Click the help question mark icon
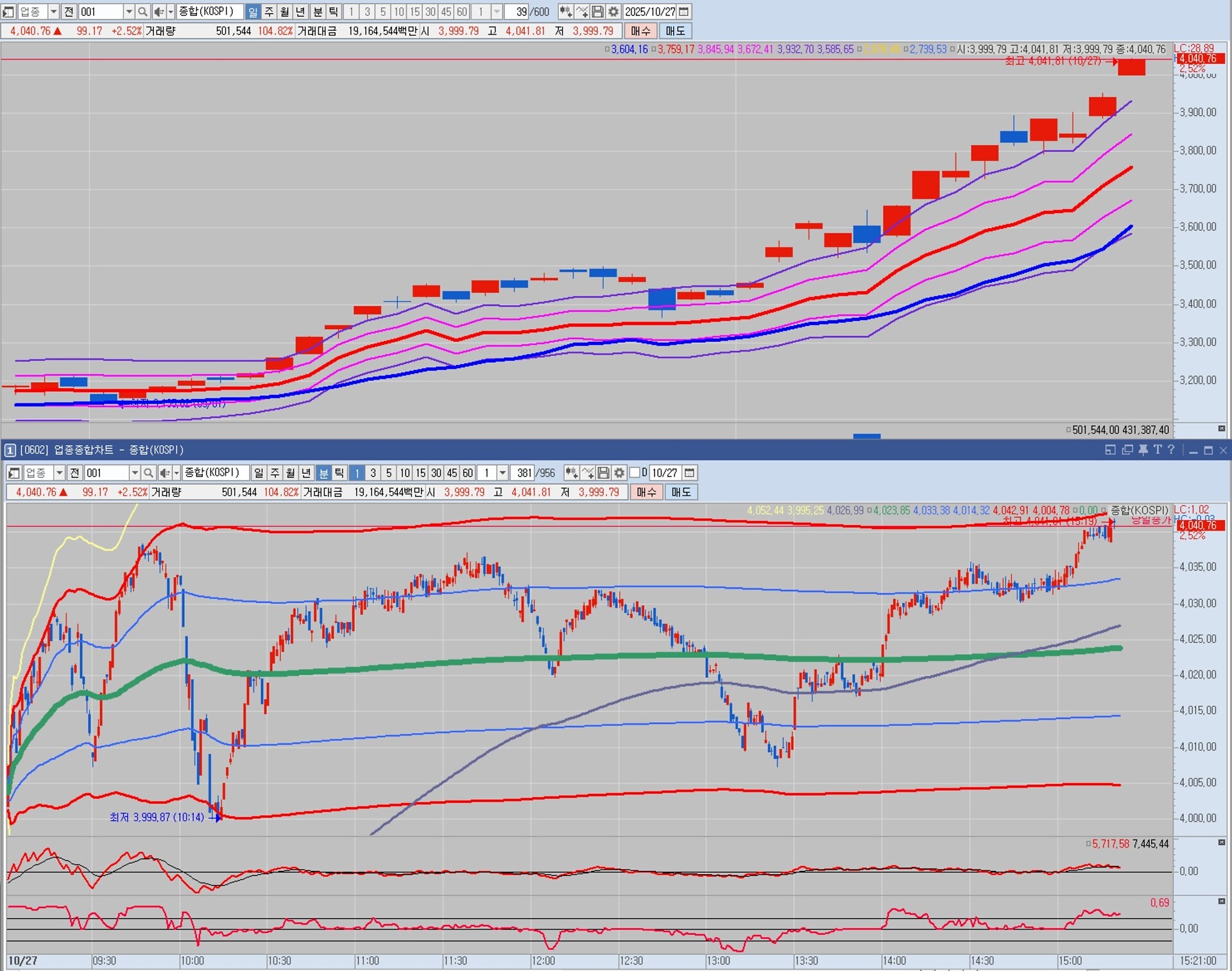 point(1171,450)
